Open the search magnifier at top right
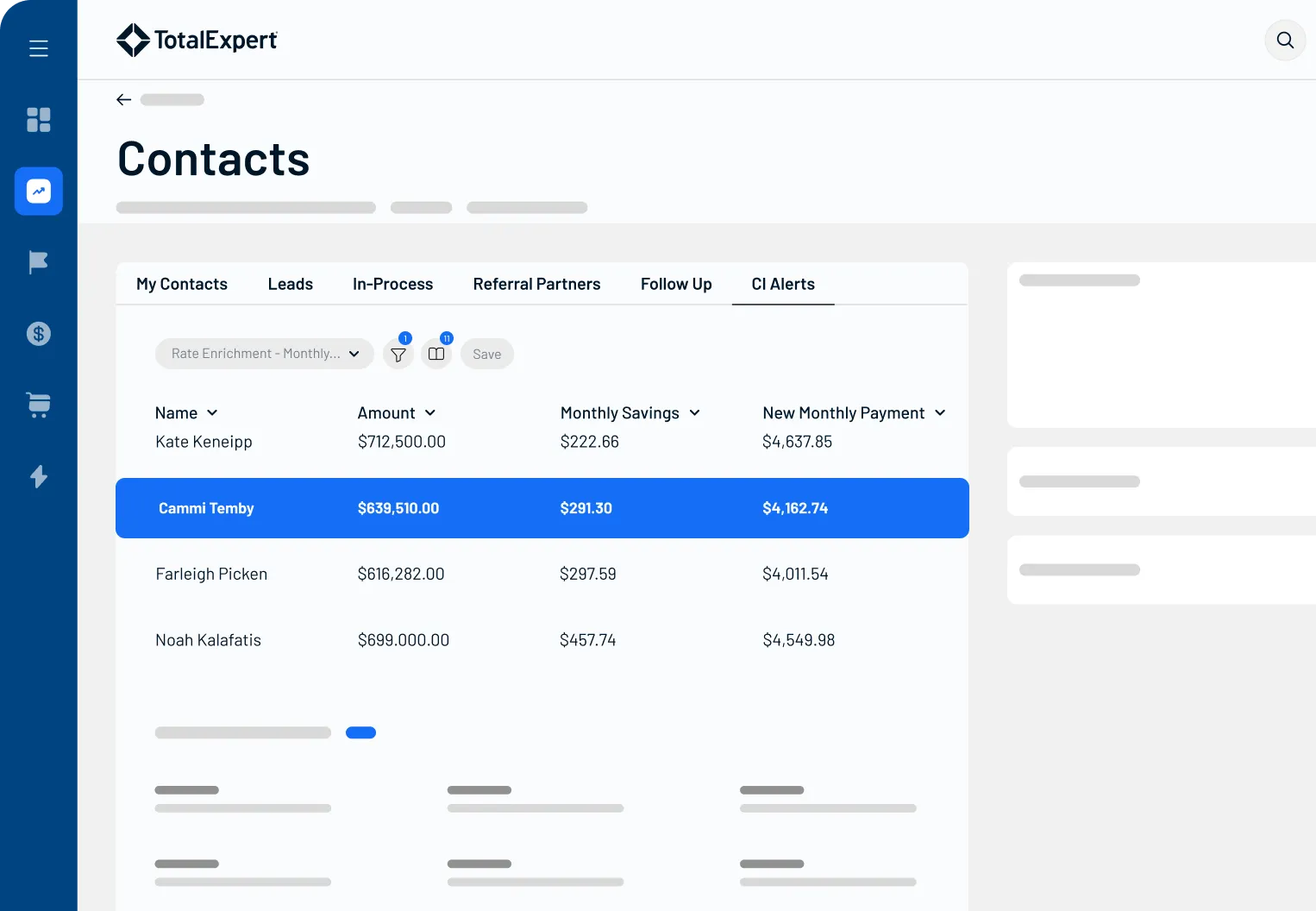The width and height of the screenshot is (1316, 911). (1285, 40)
